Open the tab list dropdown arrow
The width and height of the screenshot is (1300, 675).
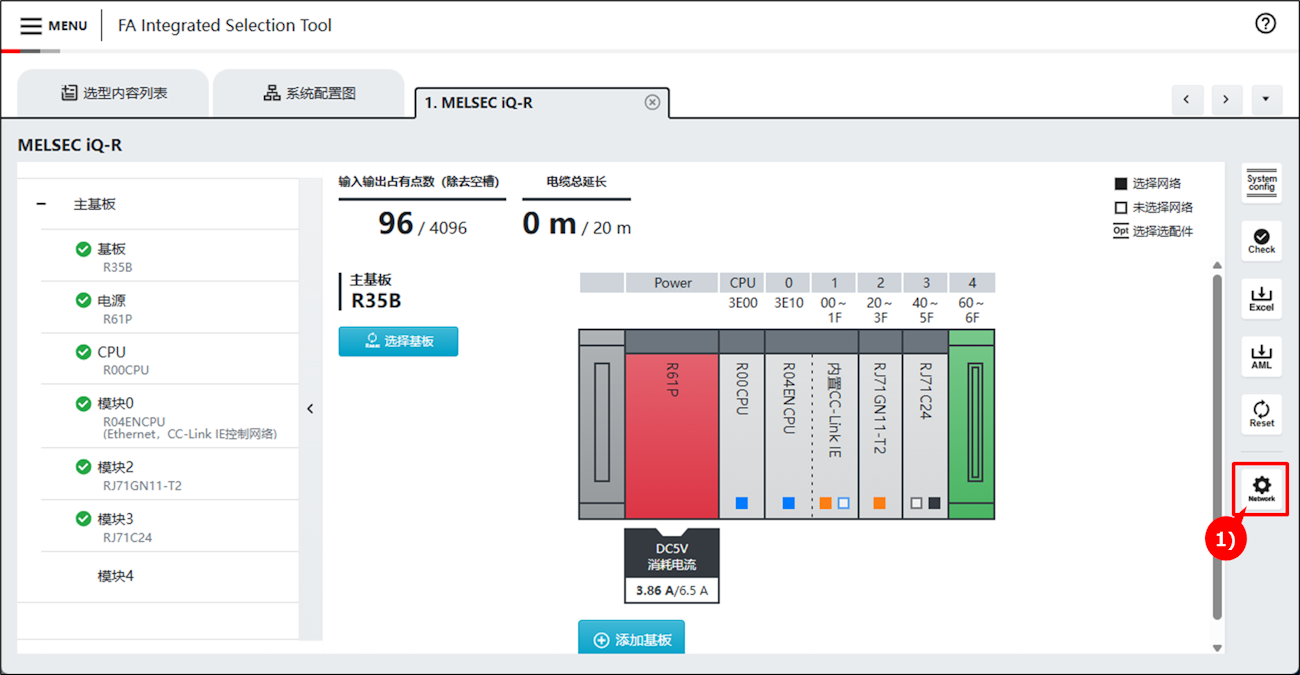(1266, 99)
